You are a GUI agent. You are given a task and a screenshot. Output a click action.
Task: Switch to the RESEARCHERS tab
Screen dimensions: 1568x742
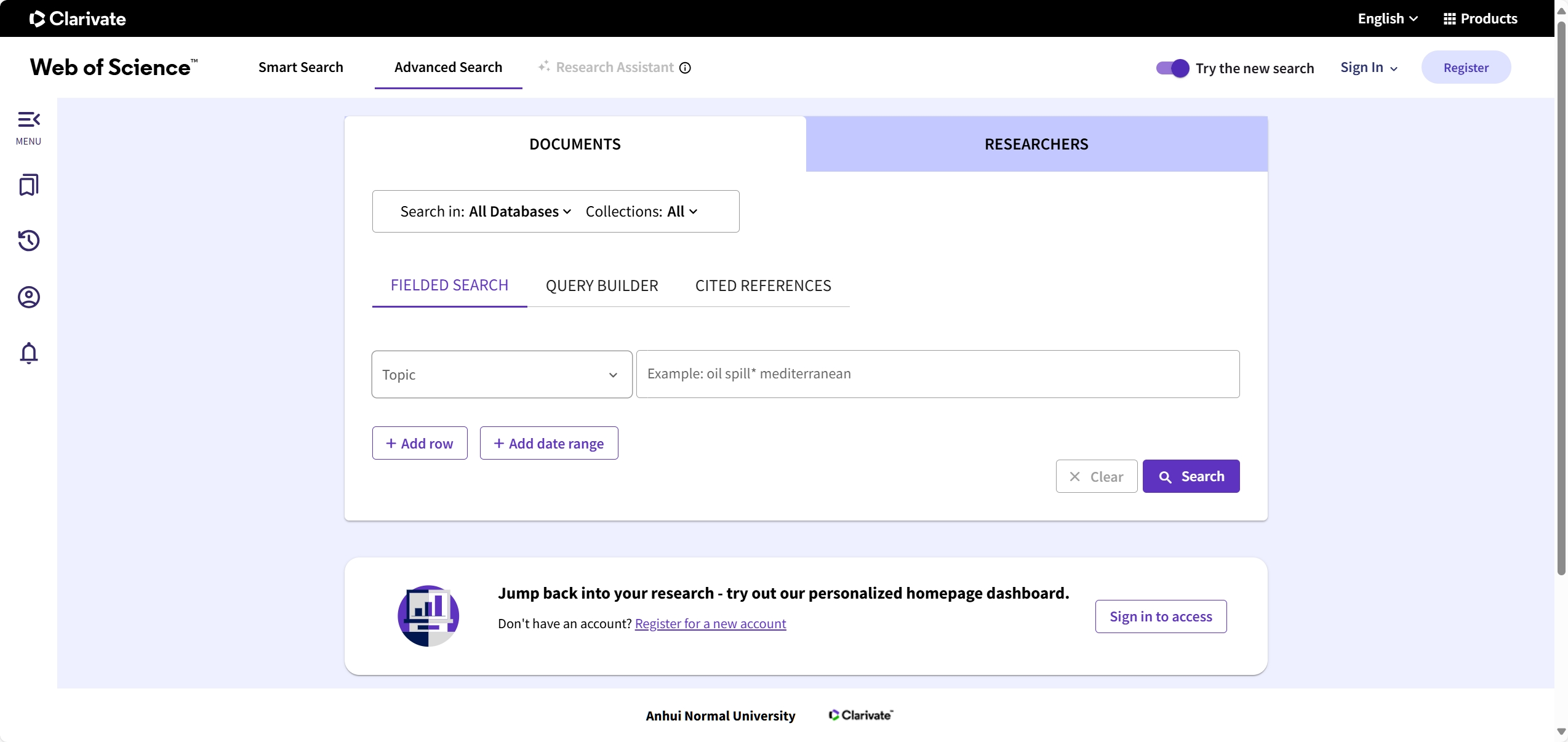click(1036, 144)
